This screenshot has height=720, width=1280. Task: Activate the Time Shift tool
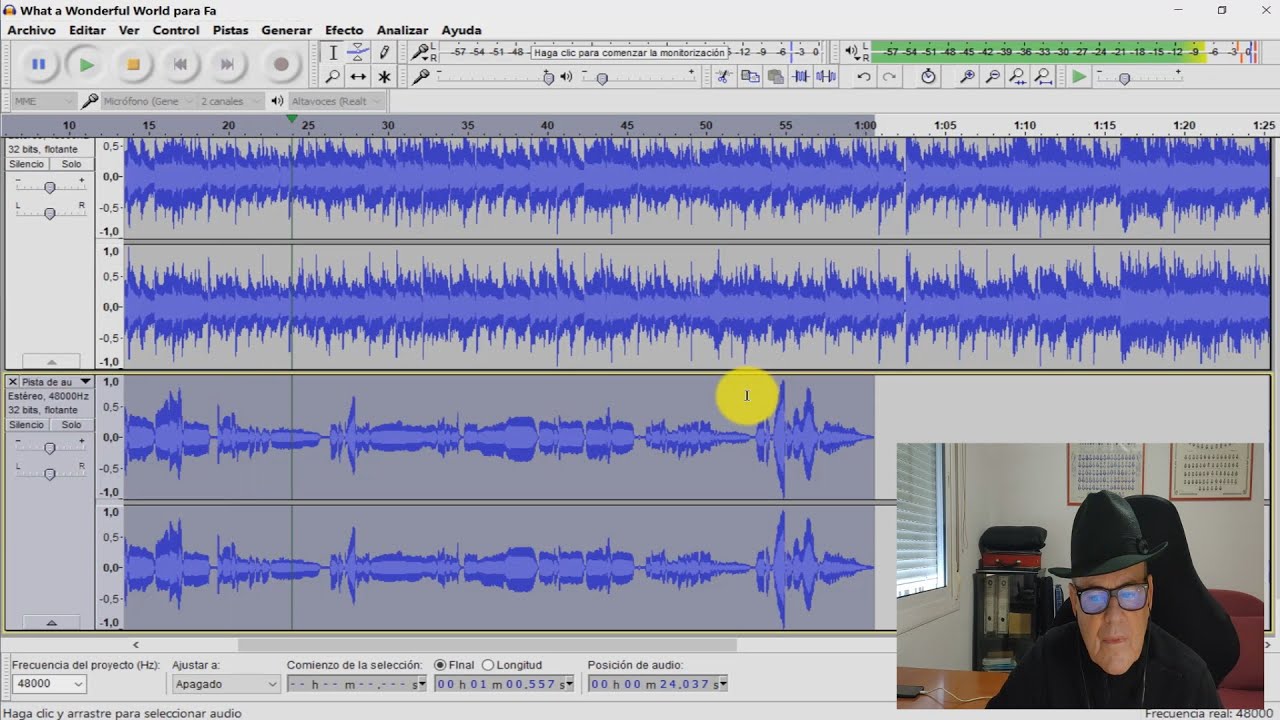(358, 76)
